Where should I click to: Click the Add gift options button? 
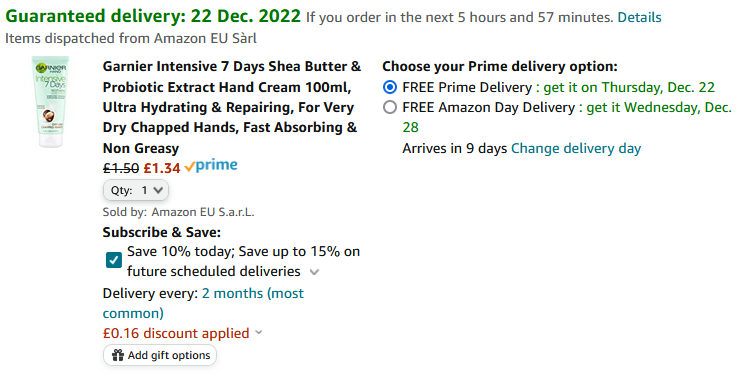tap(160, 355)
